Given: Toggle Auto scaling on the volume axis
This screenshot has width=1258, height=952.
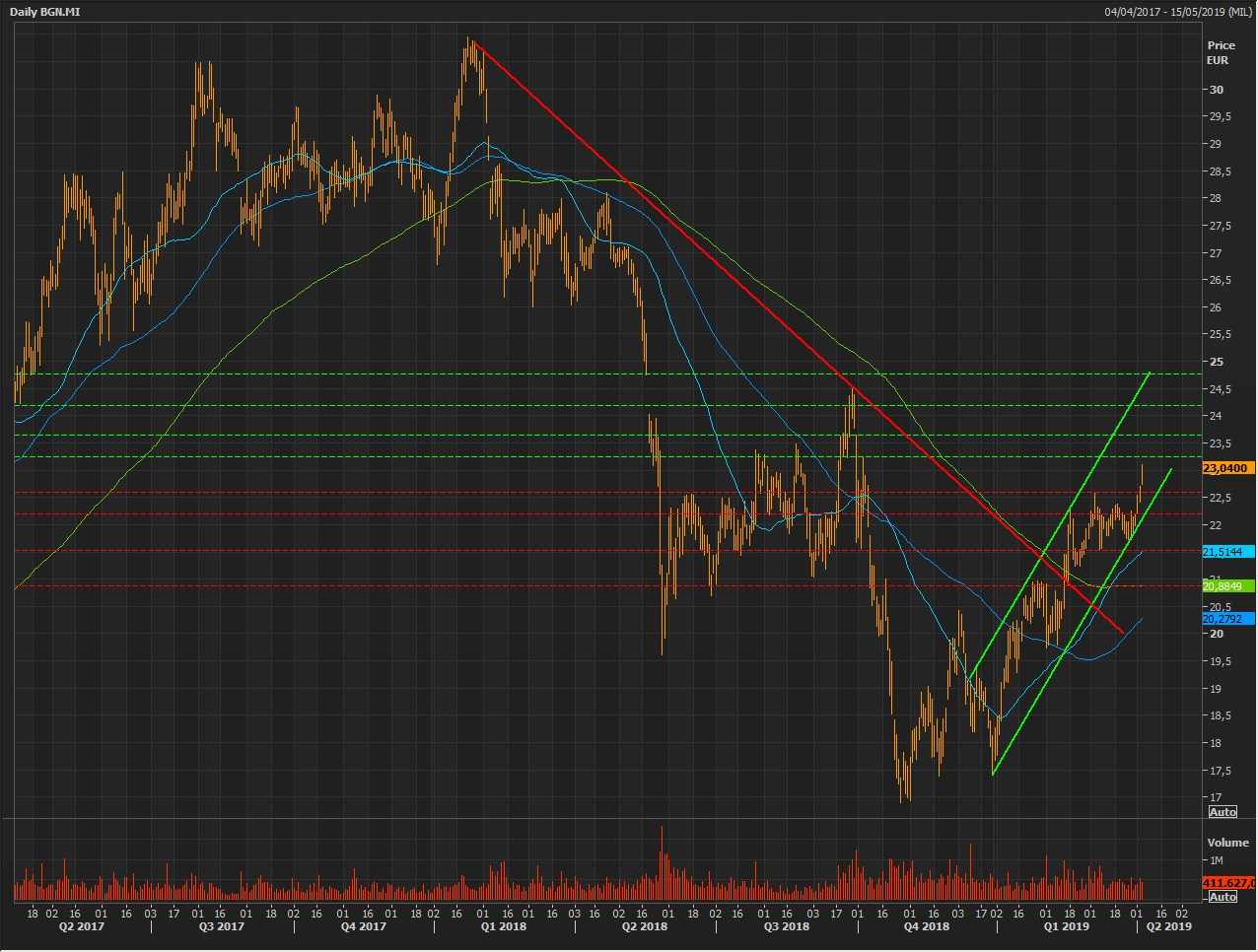Looking at the screenshot, I should tap(1223, 897).
